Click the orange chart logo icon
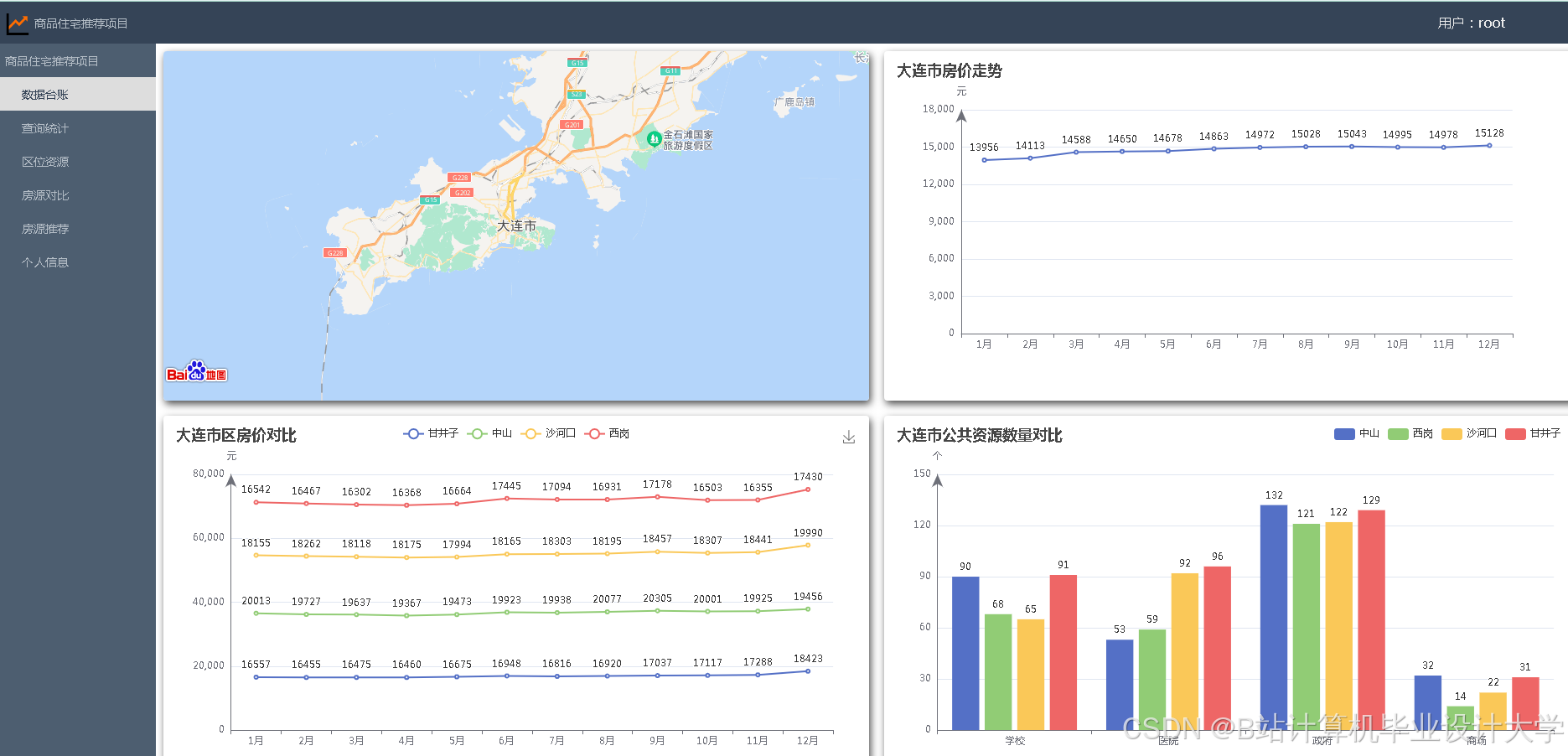1568x756 pixels. coord(18,23)
